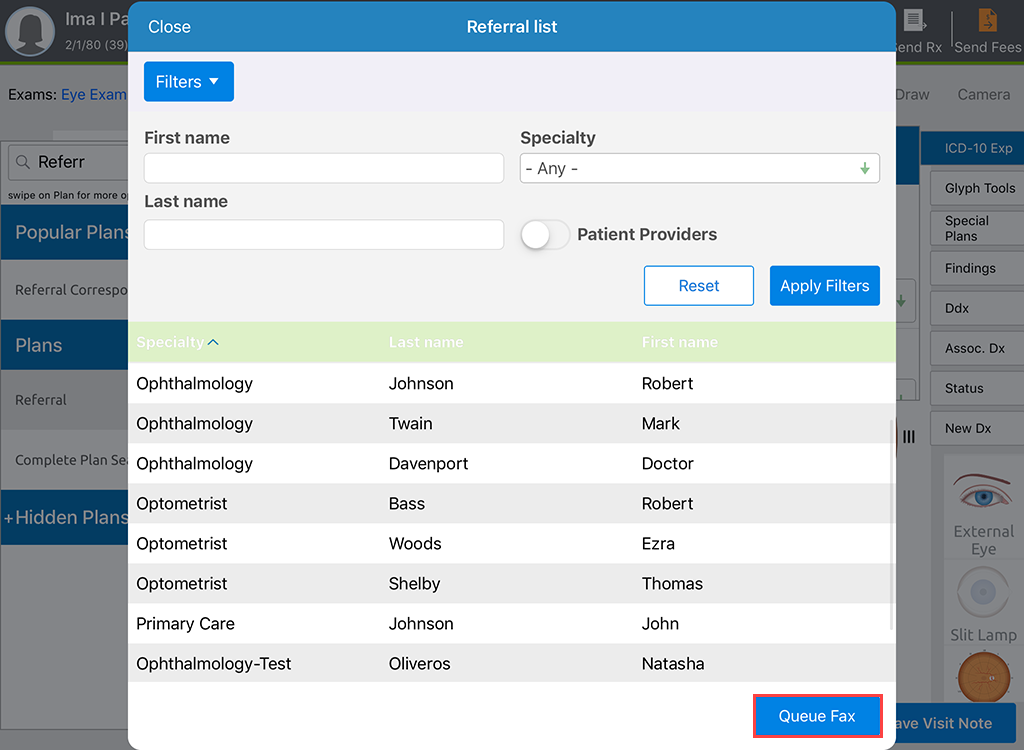
Task: Click the Special Plans button
Action: click(x=977, y=228)
